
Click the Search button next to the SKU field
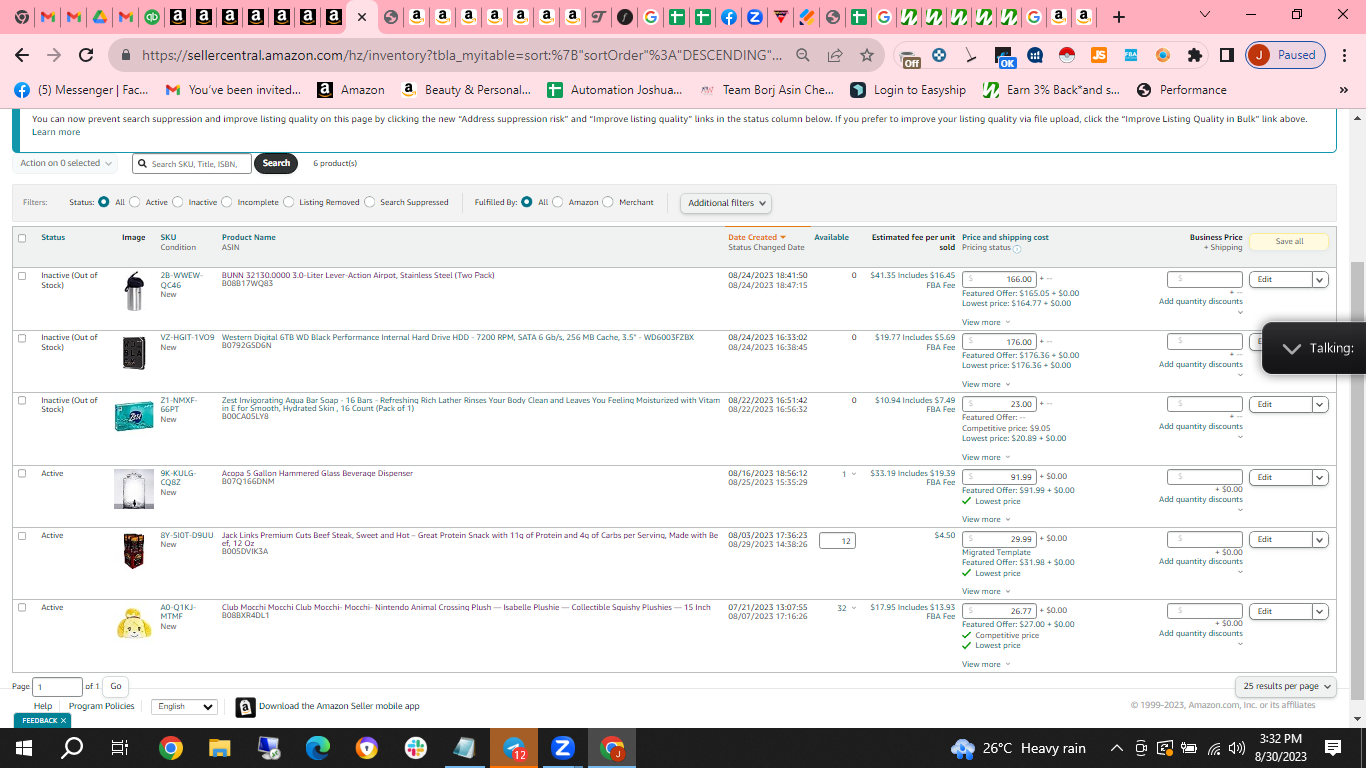[276, 163]
